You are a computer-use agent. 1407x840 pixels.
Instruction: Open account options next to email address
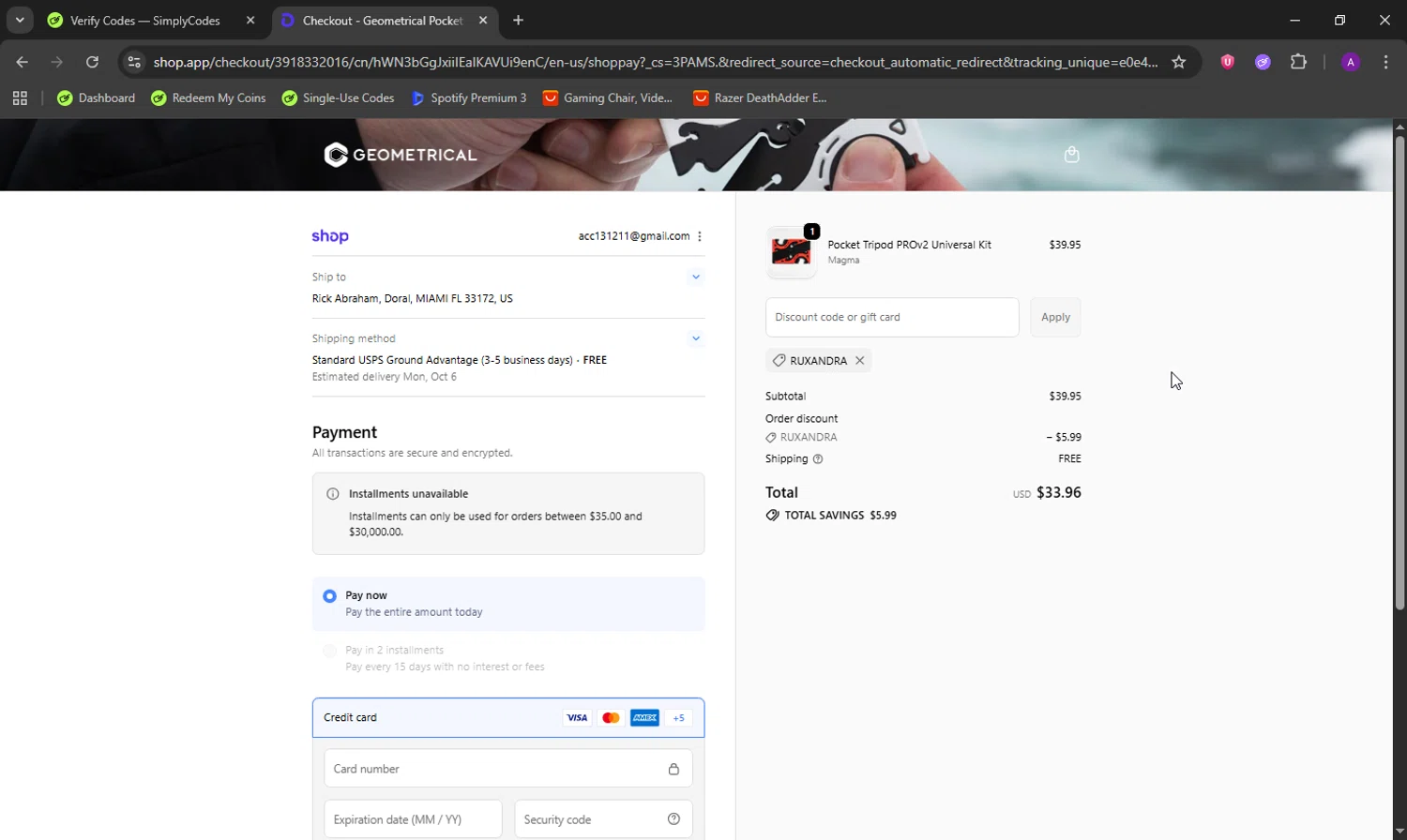(700, 236)
